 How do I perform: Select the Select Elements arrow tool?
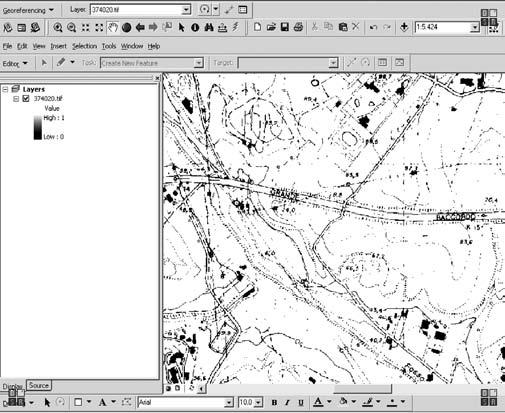click(181, 27)
